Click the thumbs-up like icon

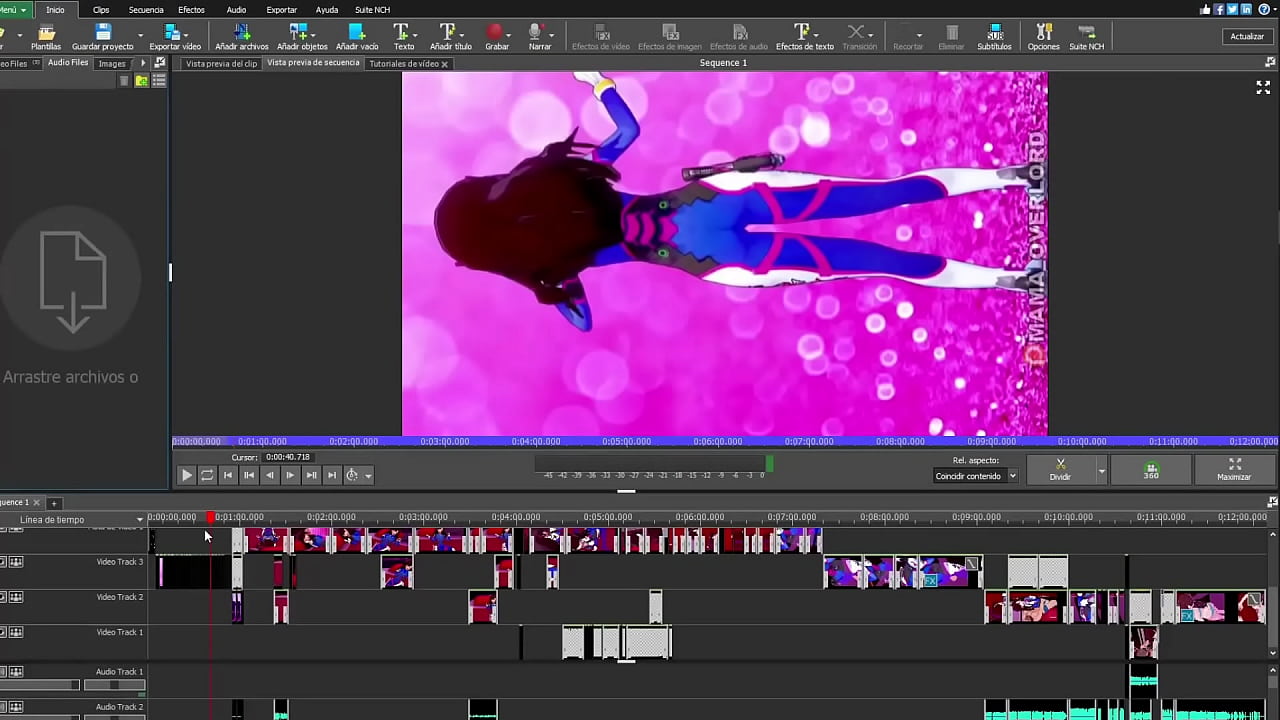click(1204, 9)
